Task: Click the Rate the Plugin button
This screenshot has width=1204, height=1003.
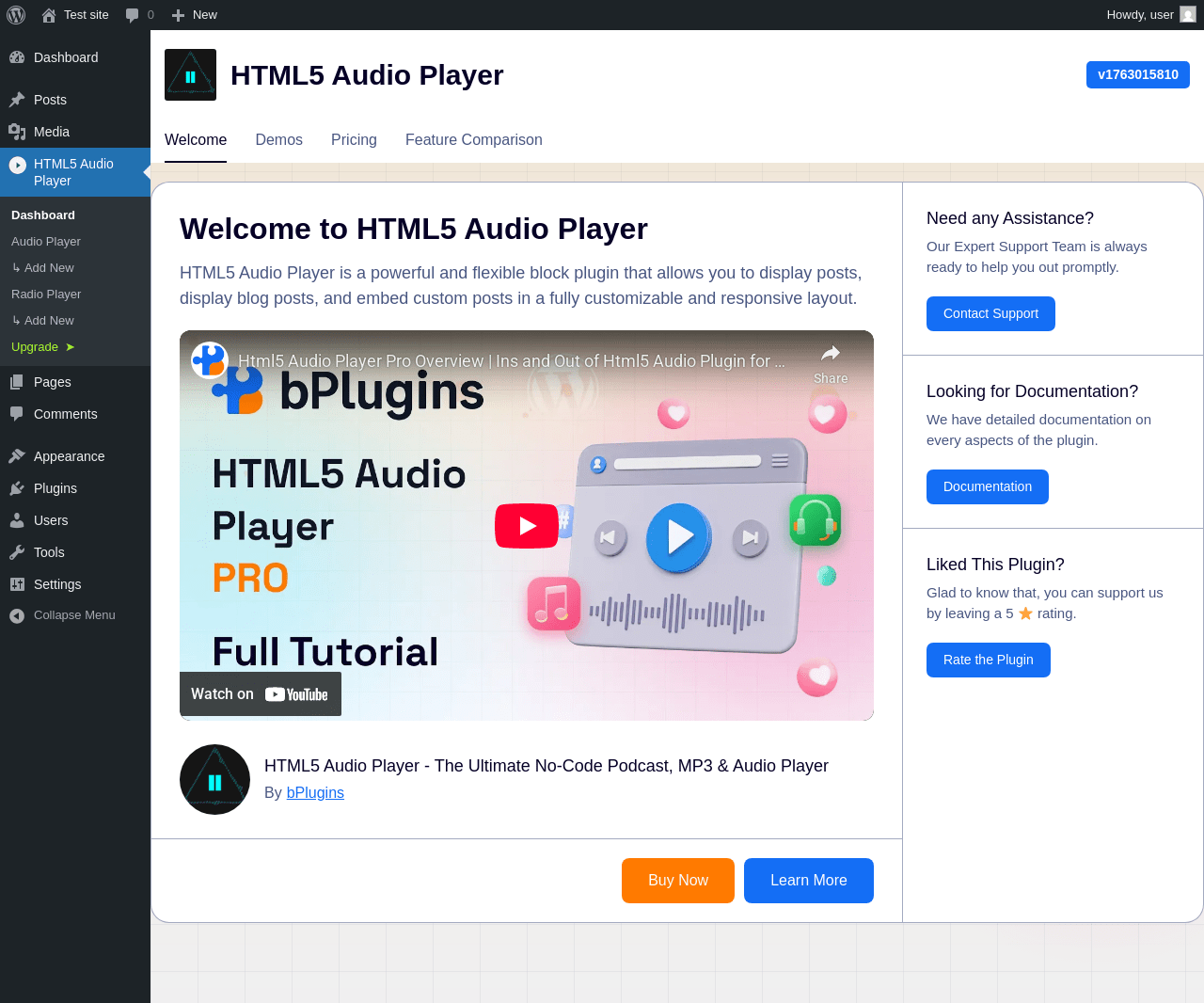Action: click(989, 661)
